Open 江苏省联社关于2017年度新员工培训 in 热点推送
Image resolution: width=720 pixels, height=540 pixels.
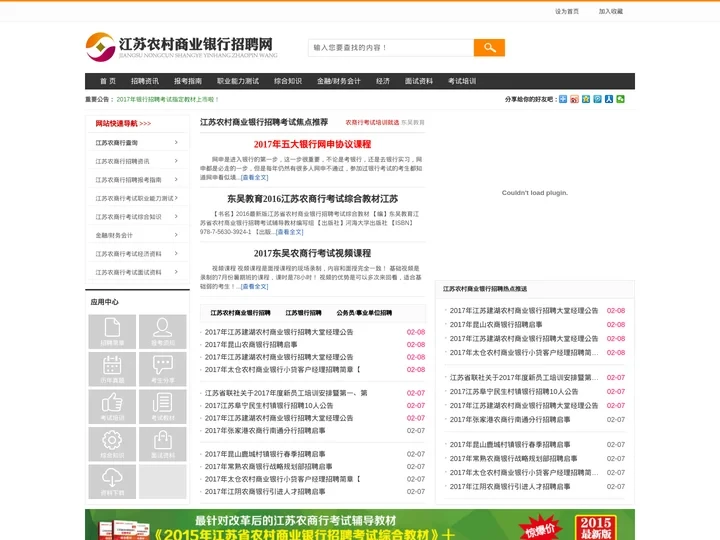pyautogui.click(x=524, y=377)
